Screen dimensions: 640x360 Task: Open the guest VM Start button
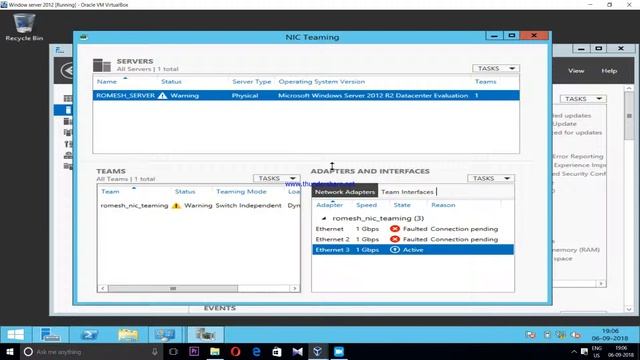point(16,335)
